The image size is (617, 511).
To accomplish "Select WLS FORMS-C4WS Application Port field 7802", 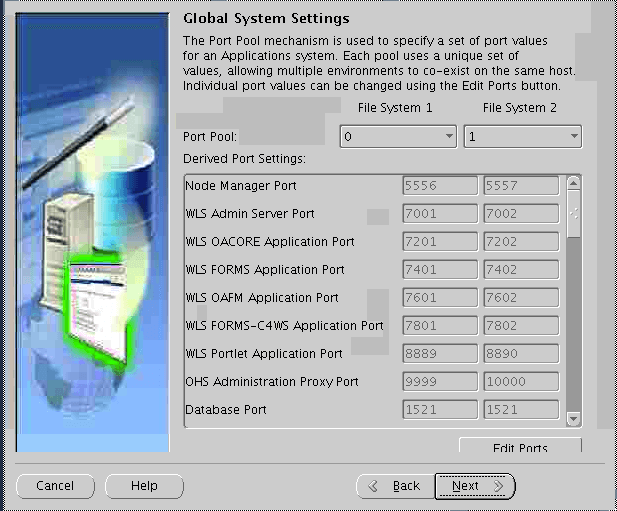I will click(520, 326).
